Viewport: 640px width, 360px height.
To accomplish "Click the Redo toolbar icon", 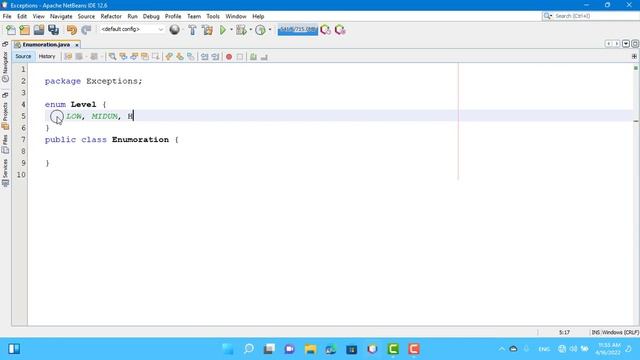I will (86, 30).
